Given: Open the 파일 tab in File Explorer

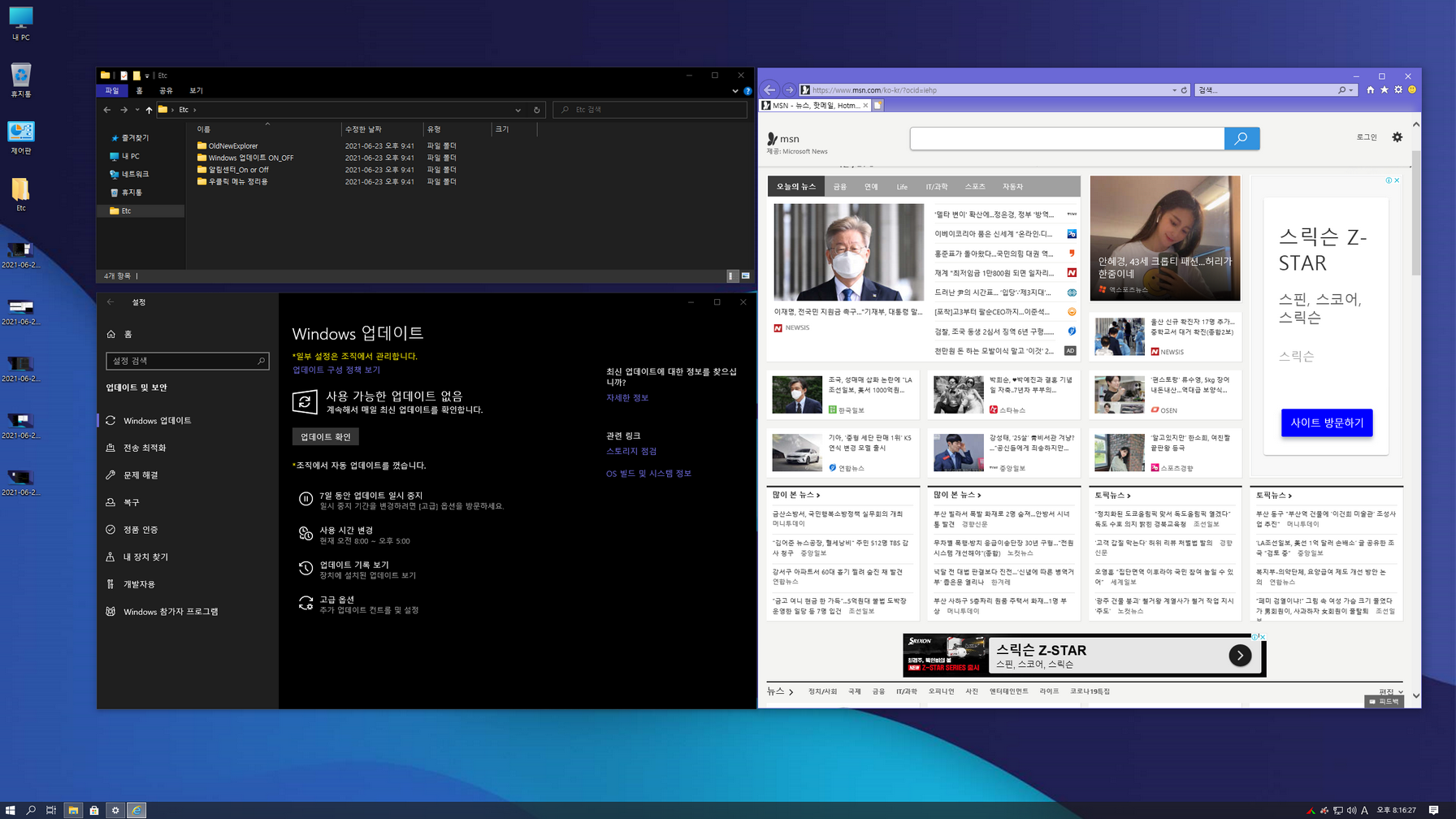Looking at the screenshot, I should (112, 91).
